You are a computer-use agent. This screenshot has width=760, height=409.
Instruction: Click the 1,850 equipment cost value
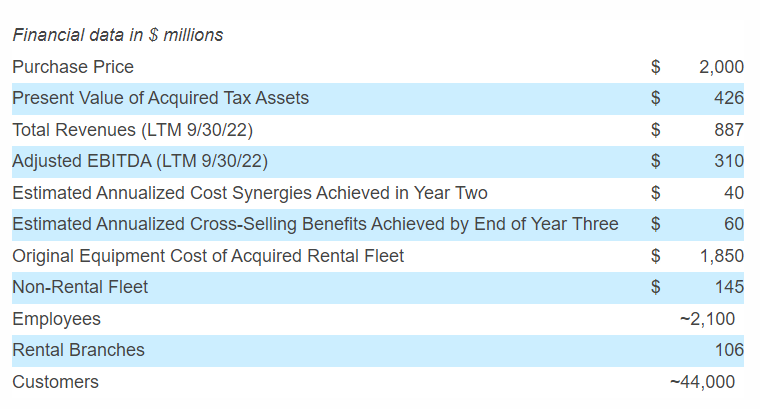click(x=722, y=256)
